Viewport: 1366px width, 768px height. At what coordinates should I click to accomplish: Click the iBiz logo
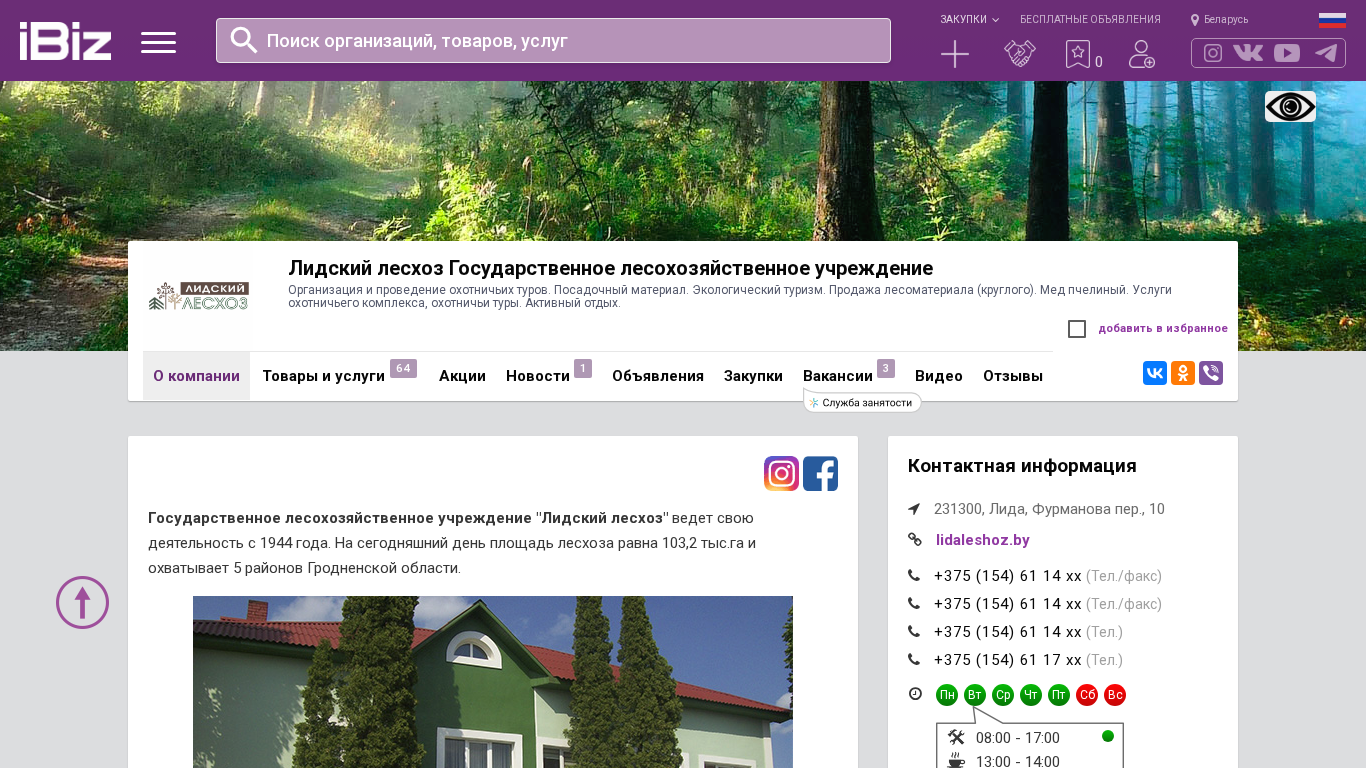pos(65,41)
